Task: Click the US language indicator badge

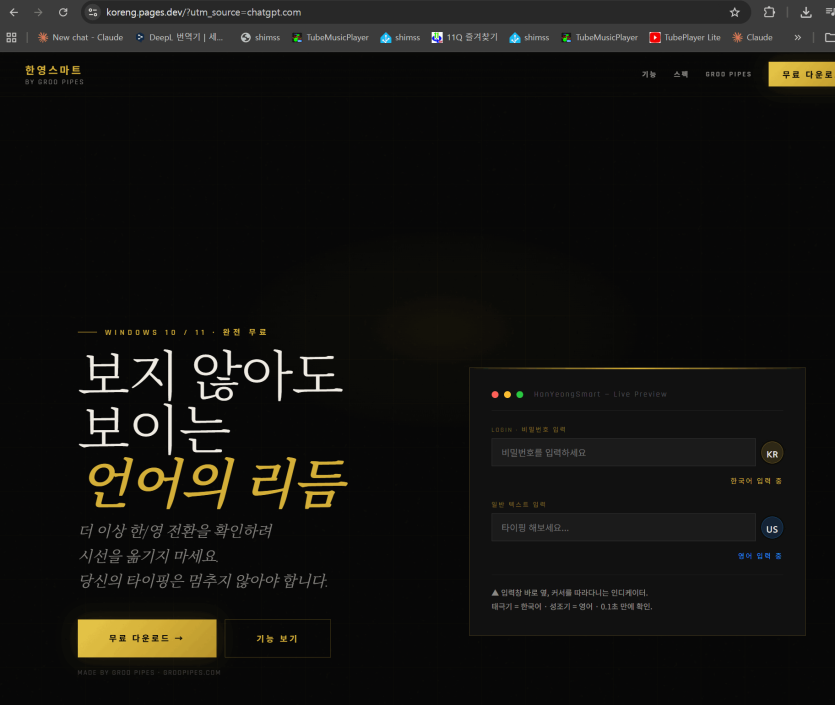Action: (772, 529)
